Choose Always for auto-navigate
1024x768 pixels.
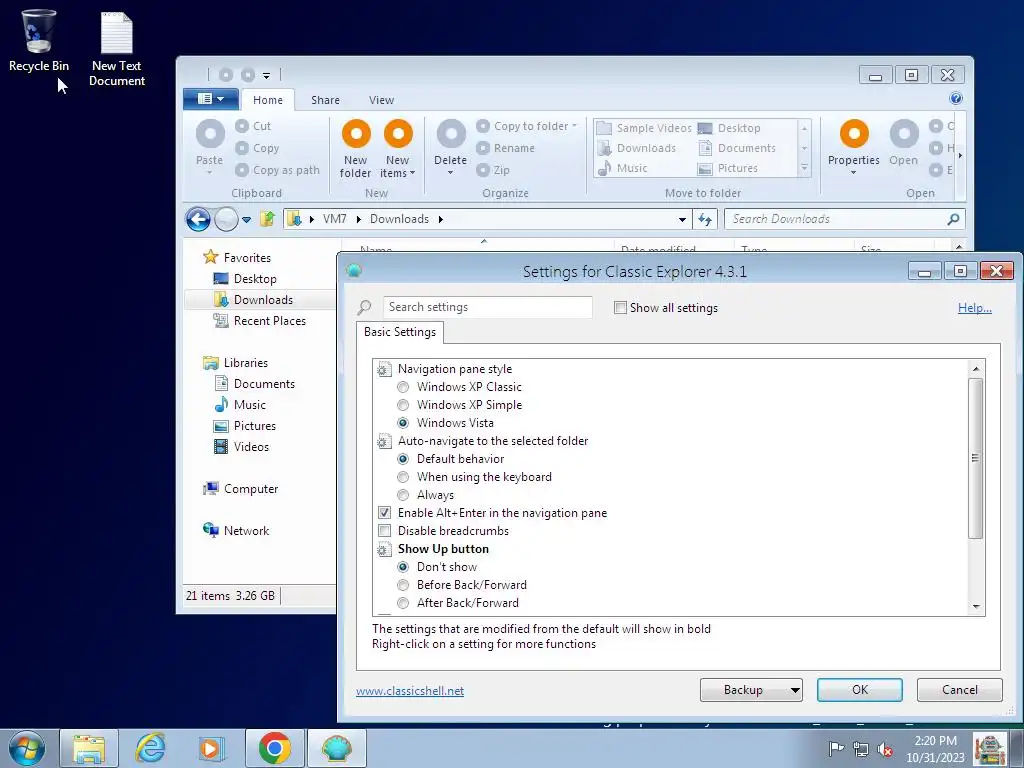click(x=403, y=495)
